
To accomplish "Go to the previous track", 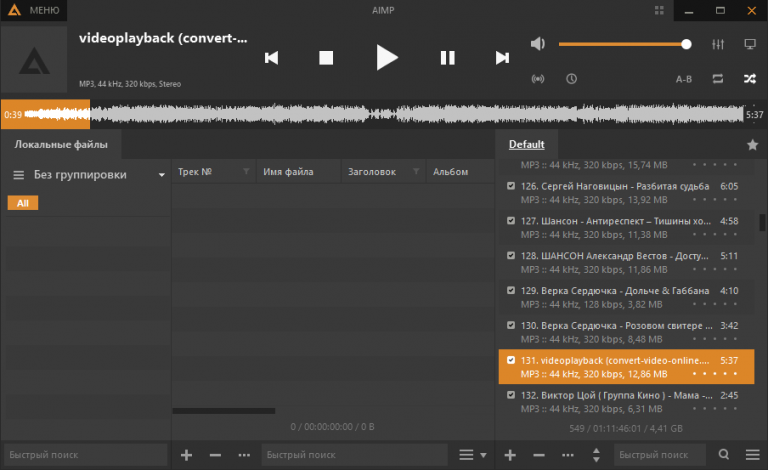I will click(271, 58).
